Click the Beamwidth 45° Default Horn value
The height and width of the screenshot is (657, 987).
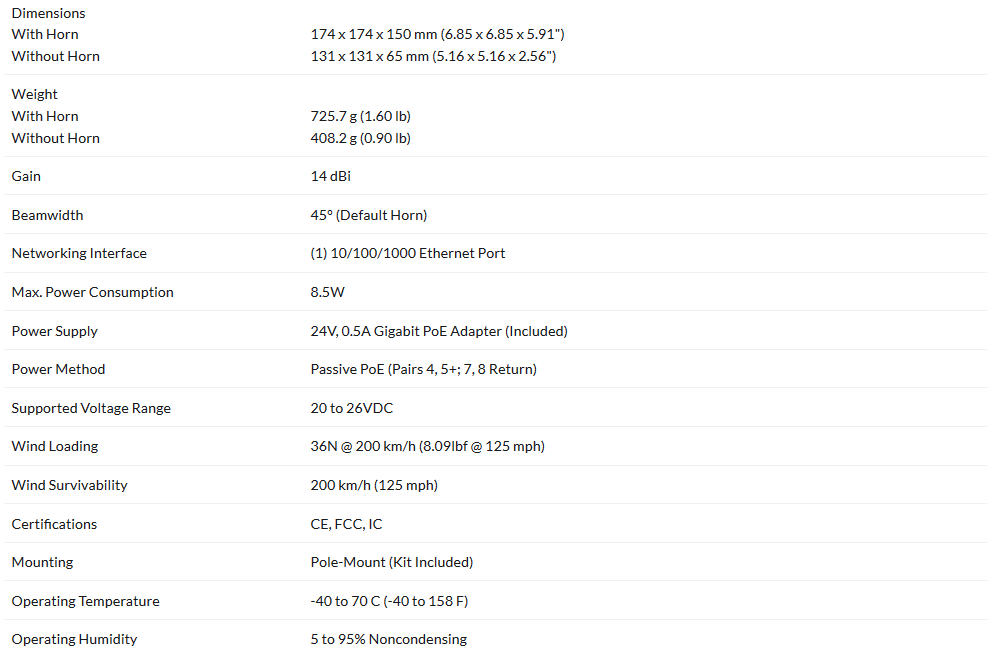pos(369,215)
